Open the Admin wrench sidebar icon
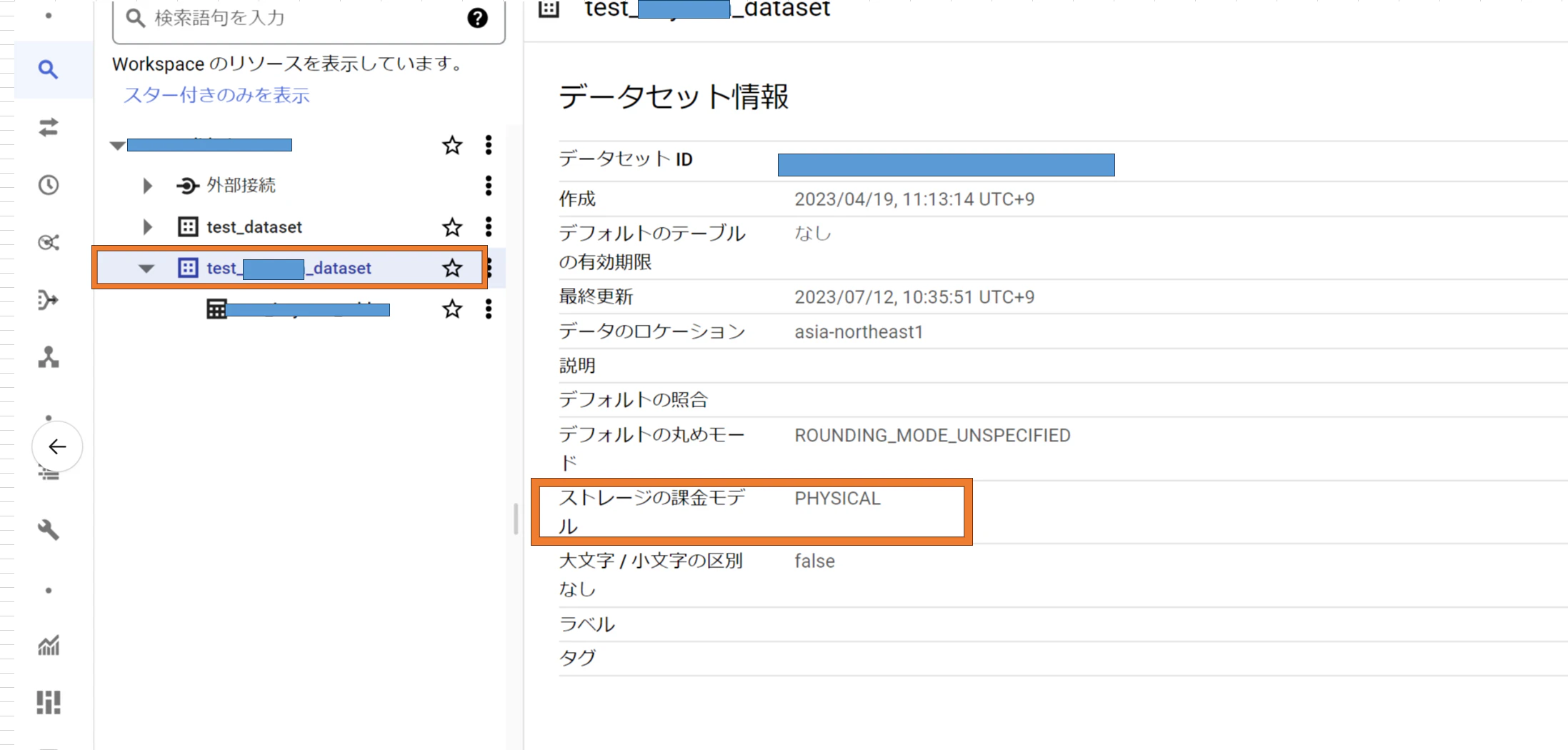 pyautogui.click(x=48, y=530)
